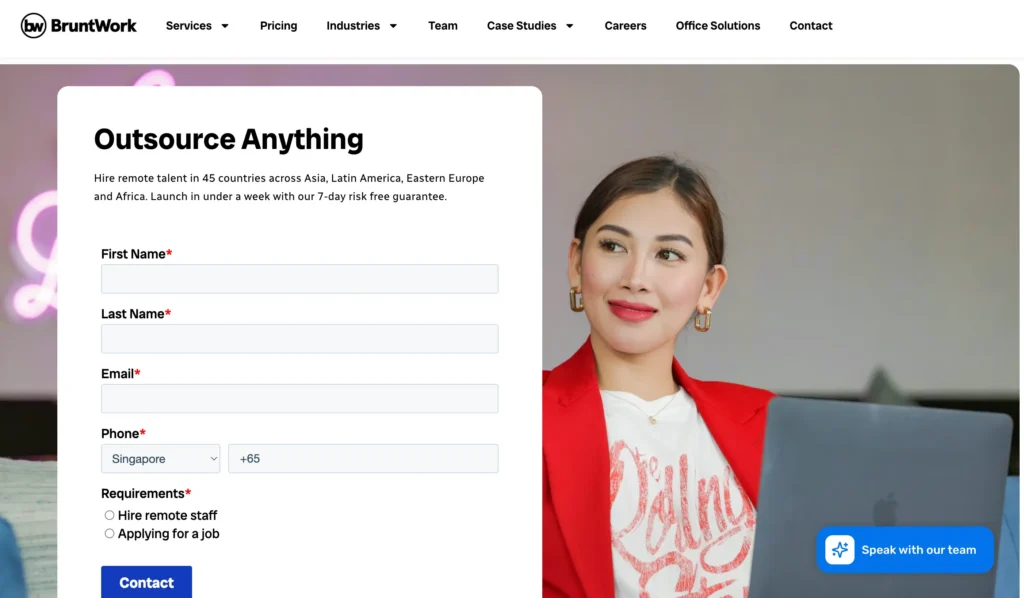Viewport: 1024px width, 598px height.
Task: Expand the Case Studies dropdown arrow
Action: [x=569, y=26]
